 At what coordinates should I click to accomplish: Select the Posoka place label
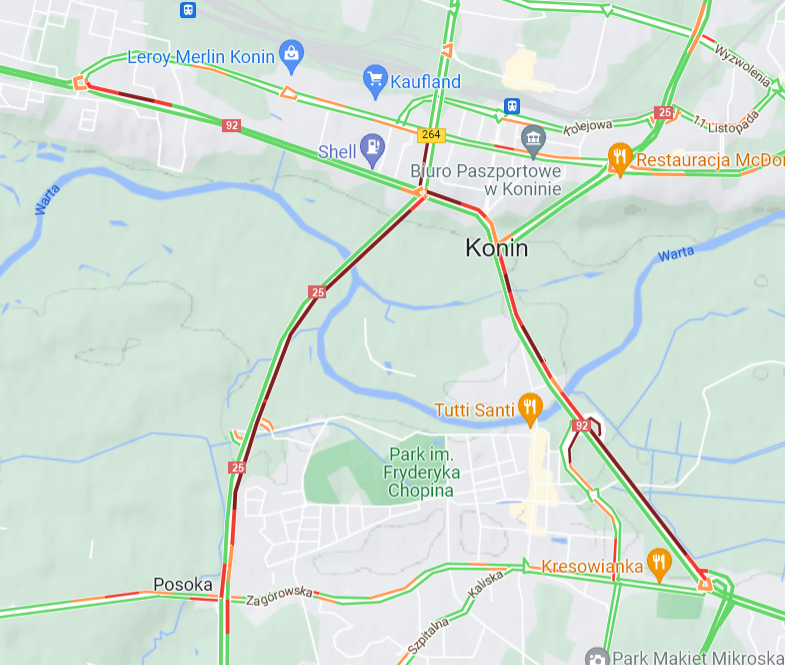tap(183, 584)
